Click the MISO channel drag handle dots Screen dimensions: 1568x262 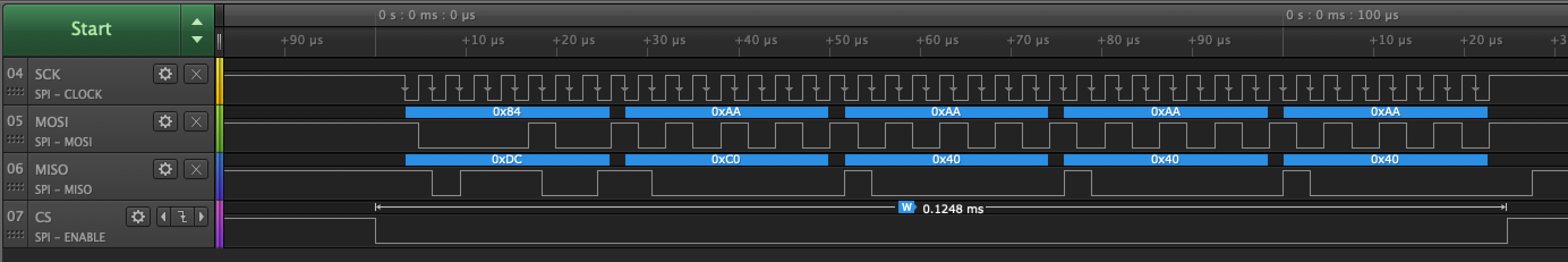coord(15,187)
